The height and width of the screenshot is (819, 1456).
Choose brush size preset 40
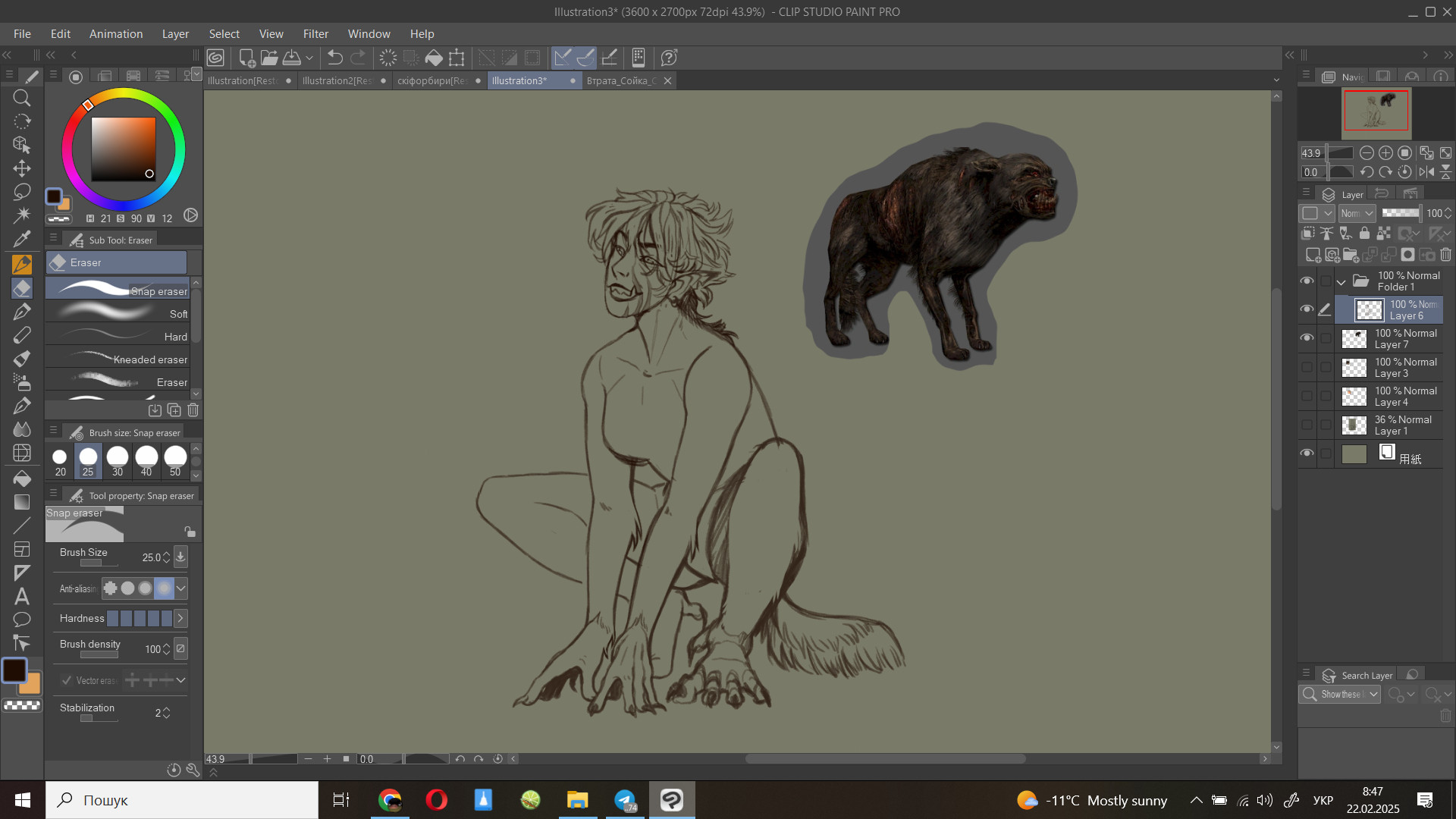[x=146, y=461]
